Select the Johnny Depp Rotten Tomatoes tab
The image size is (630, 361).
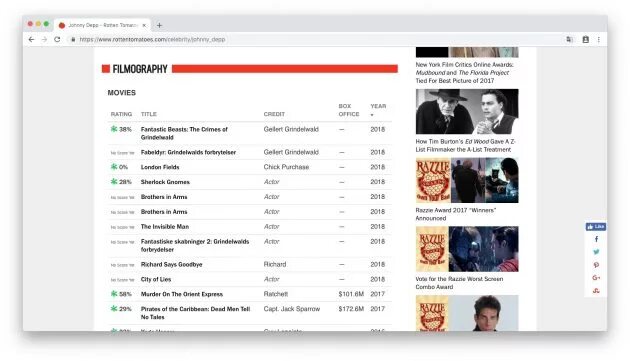(102, 25)
